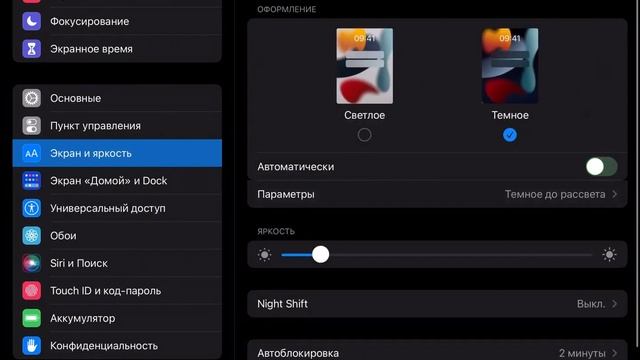Select the Светлое radio button
Screen dimensions: 640x360
click(364, 135)
